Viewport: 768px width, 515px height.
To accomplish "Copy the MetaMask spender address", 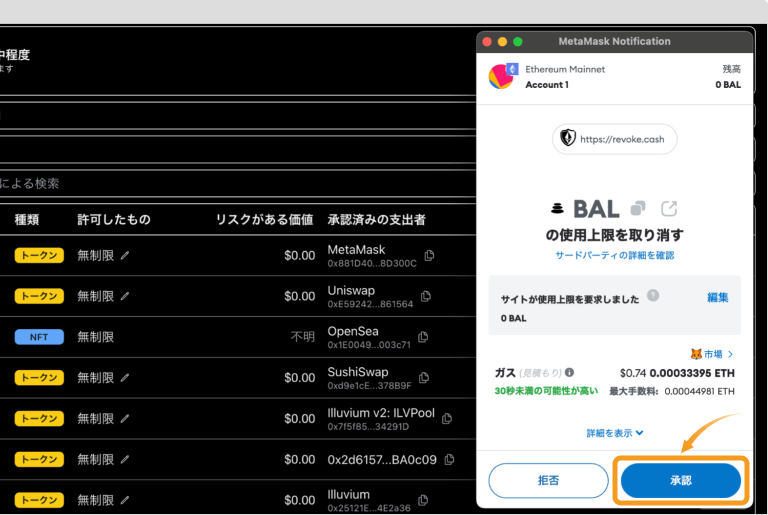I will (430, 255).
